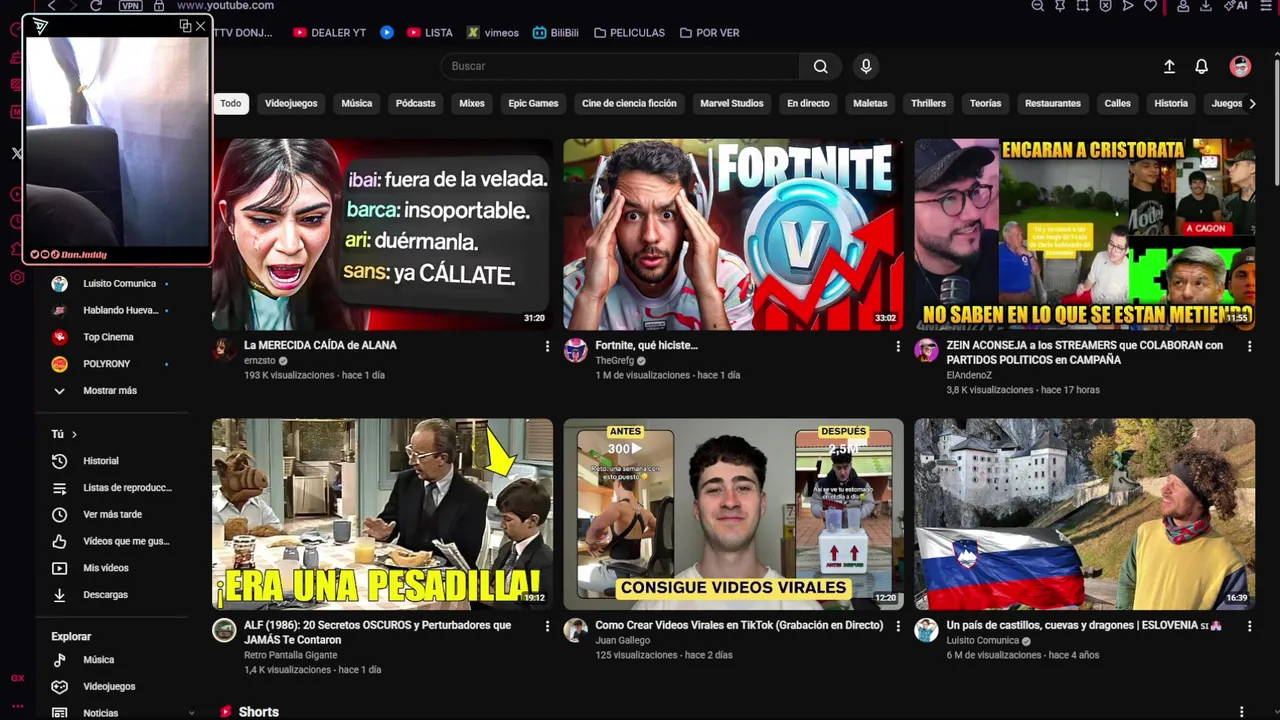Select the Marvel Studios filter chip

pos(732,103)
